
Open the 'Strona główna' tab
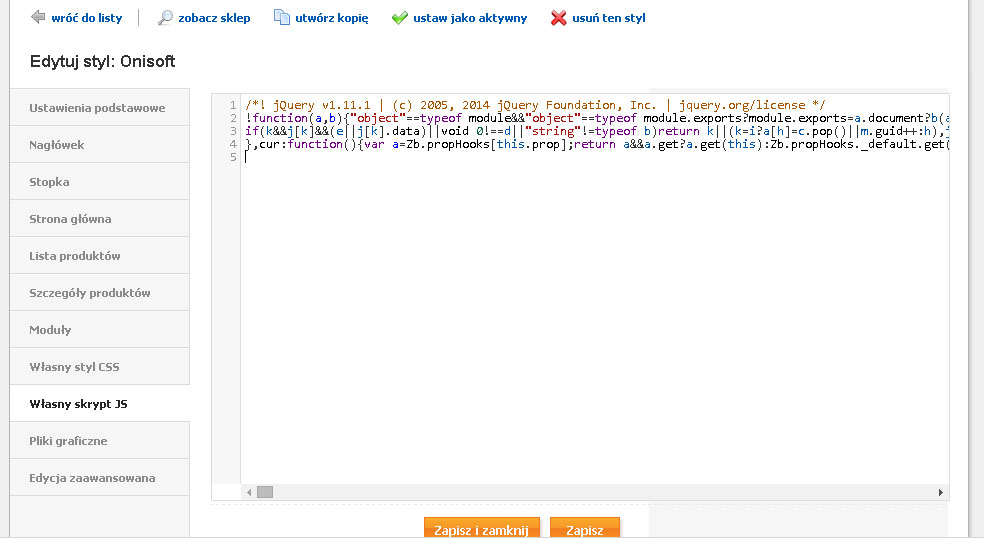[100, 218]
